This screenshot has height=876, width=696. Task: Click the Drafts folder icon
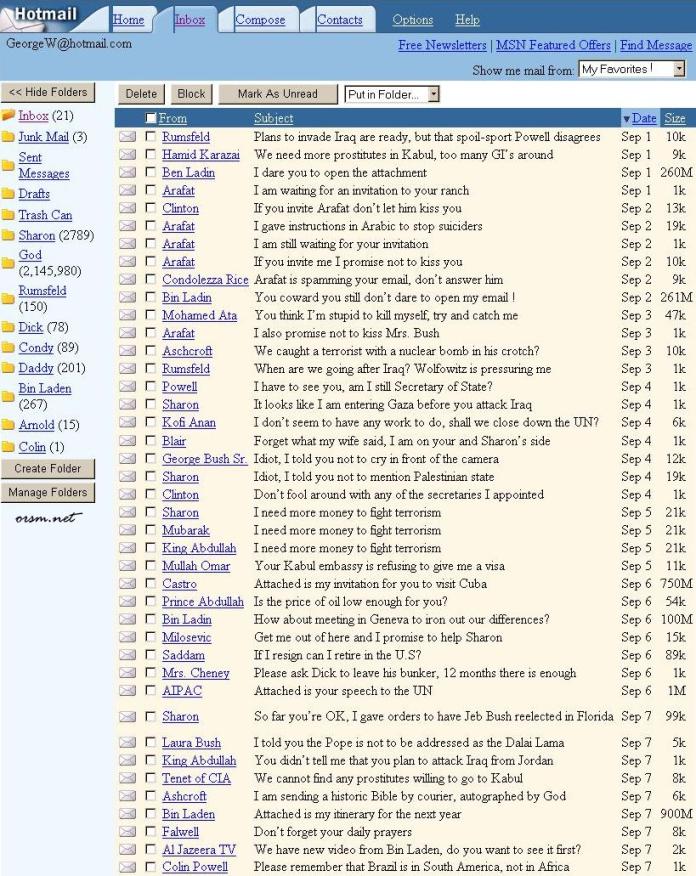click(8, 194)
